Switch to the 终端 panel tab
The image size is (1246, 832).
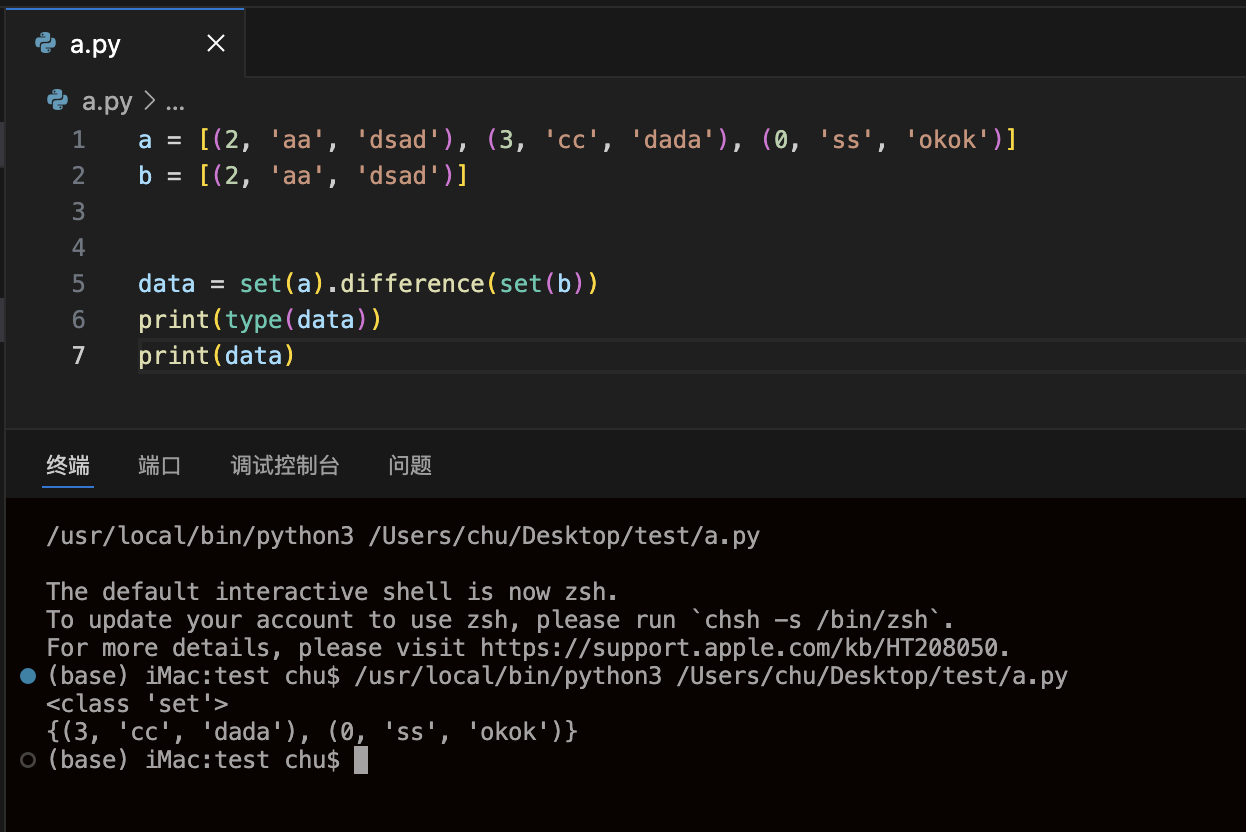pyautogui.click(x=68, y=465)
